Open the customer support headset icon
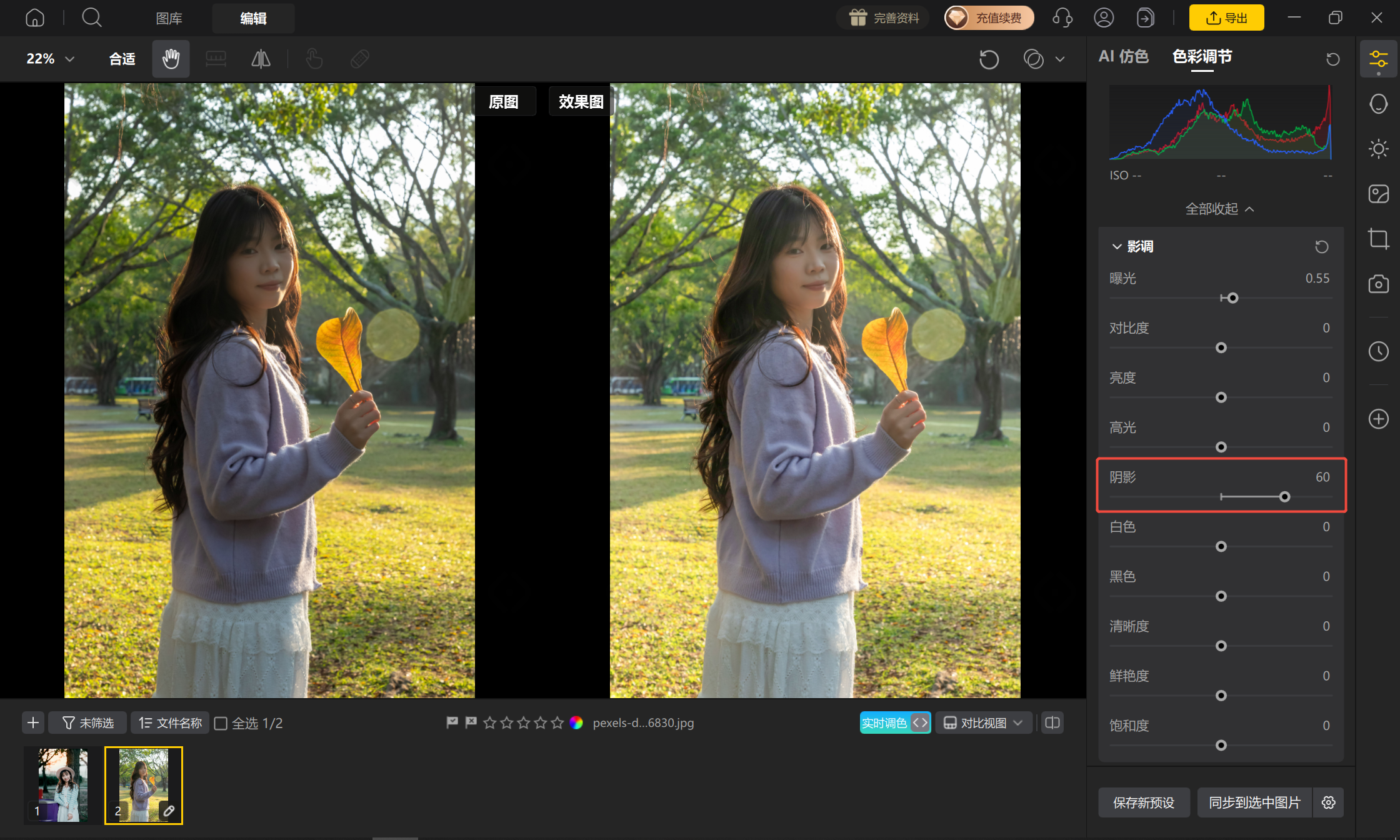1400x840 pixels. point(1062,18)
